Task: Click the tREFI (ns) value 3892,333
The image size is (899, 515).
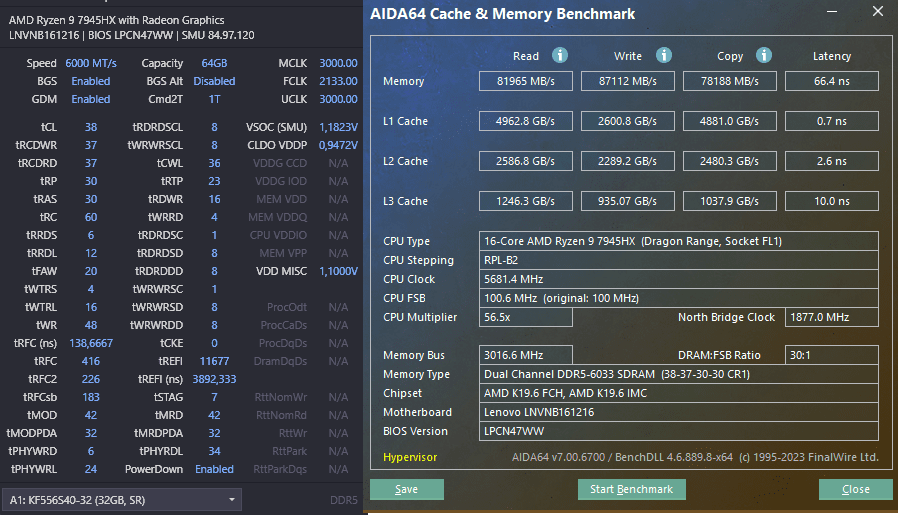Action: pyautogui.click(x=214, y=379)
